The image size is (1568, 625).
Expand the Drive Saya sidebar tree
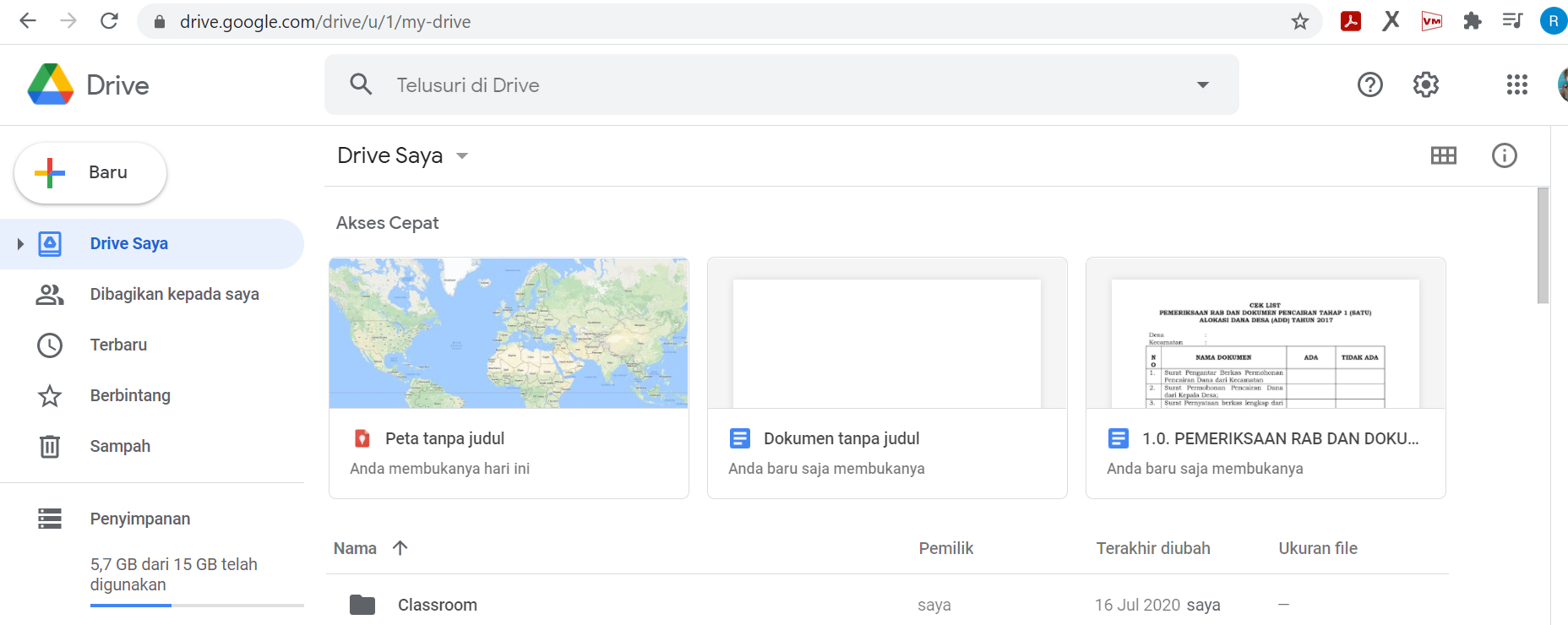coord(20,244)
